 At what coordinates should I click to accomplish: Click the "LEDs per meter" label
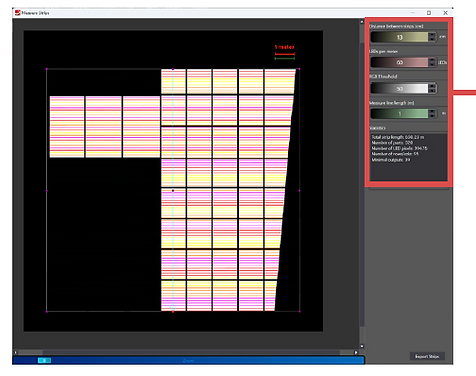(383, 51)
